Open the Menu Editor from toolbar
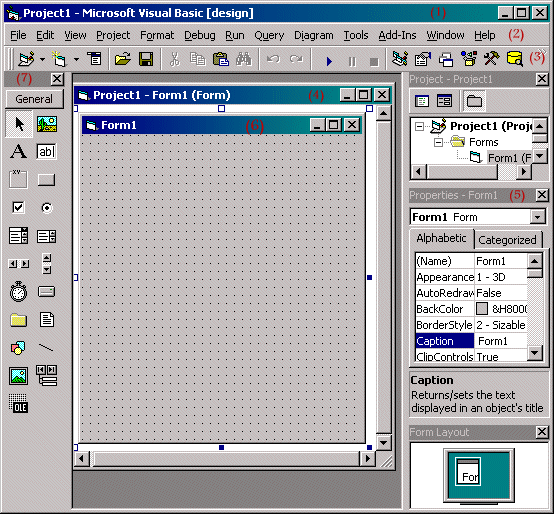 tap(94, 59)
